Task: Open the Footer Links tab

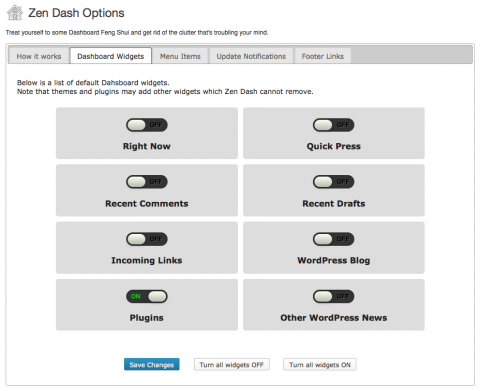Action: (323, 56)
